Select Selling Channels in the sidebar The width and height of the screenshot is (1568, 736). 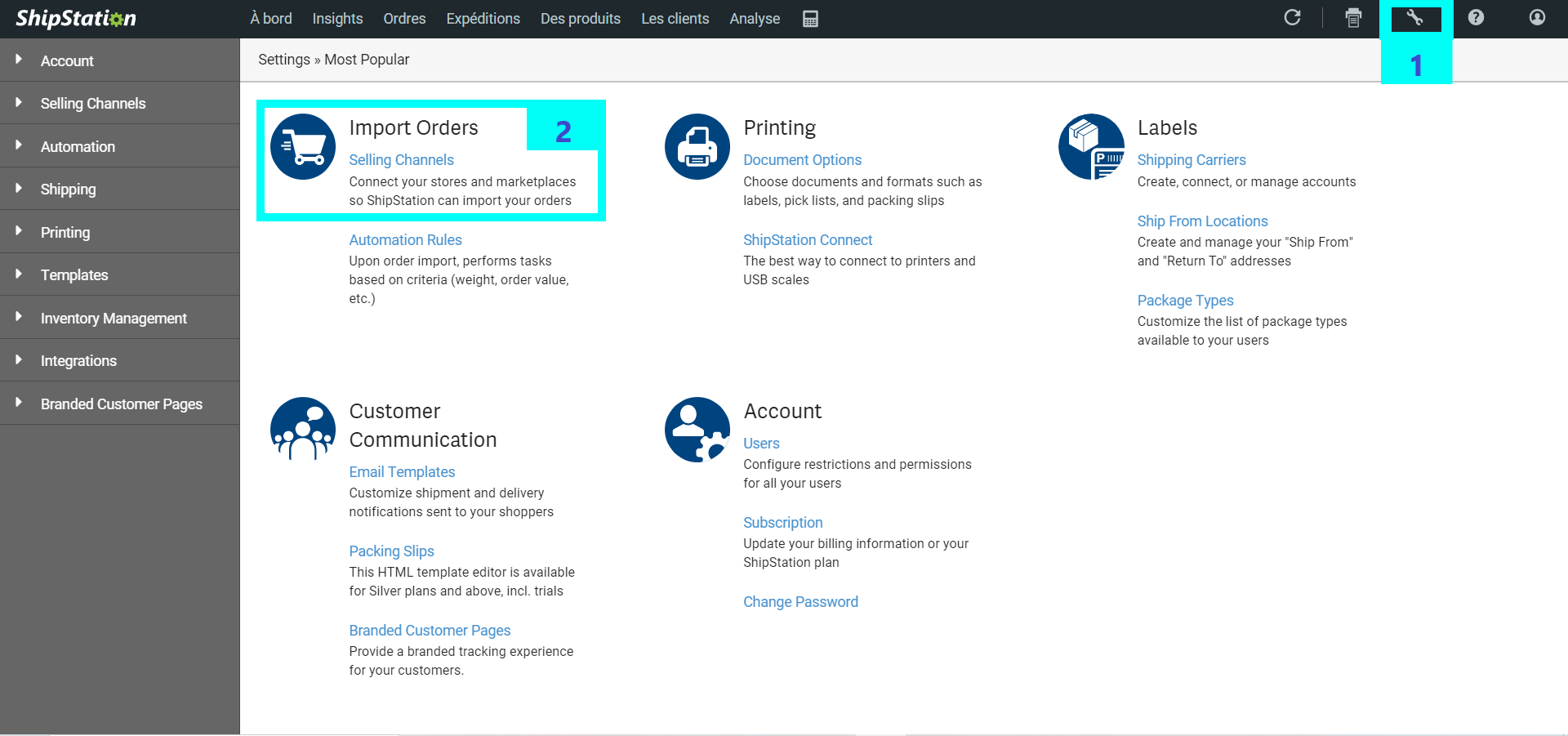pos(119,103)
